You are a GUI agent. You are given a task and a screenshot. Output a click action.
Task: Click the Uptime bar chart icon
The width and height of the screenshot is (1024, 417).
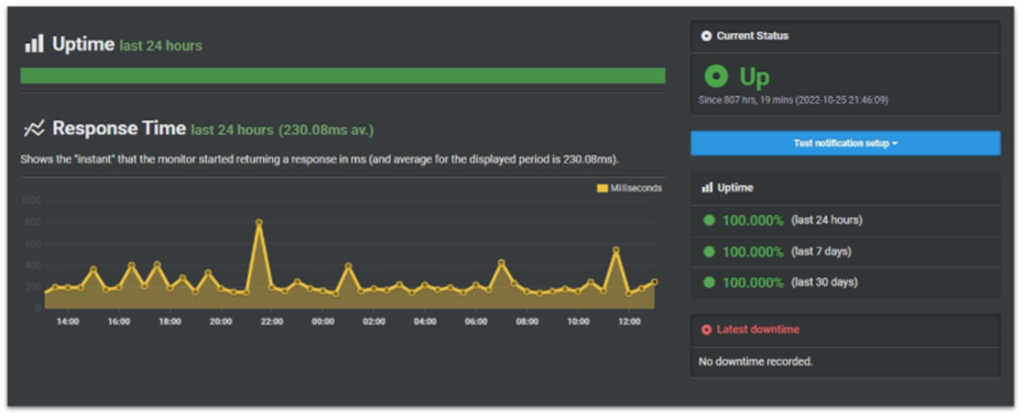point(34,43)
